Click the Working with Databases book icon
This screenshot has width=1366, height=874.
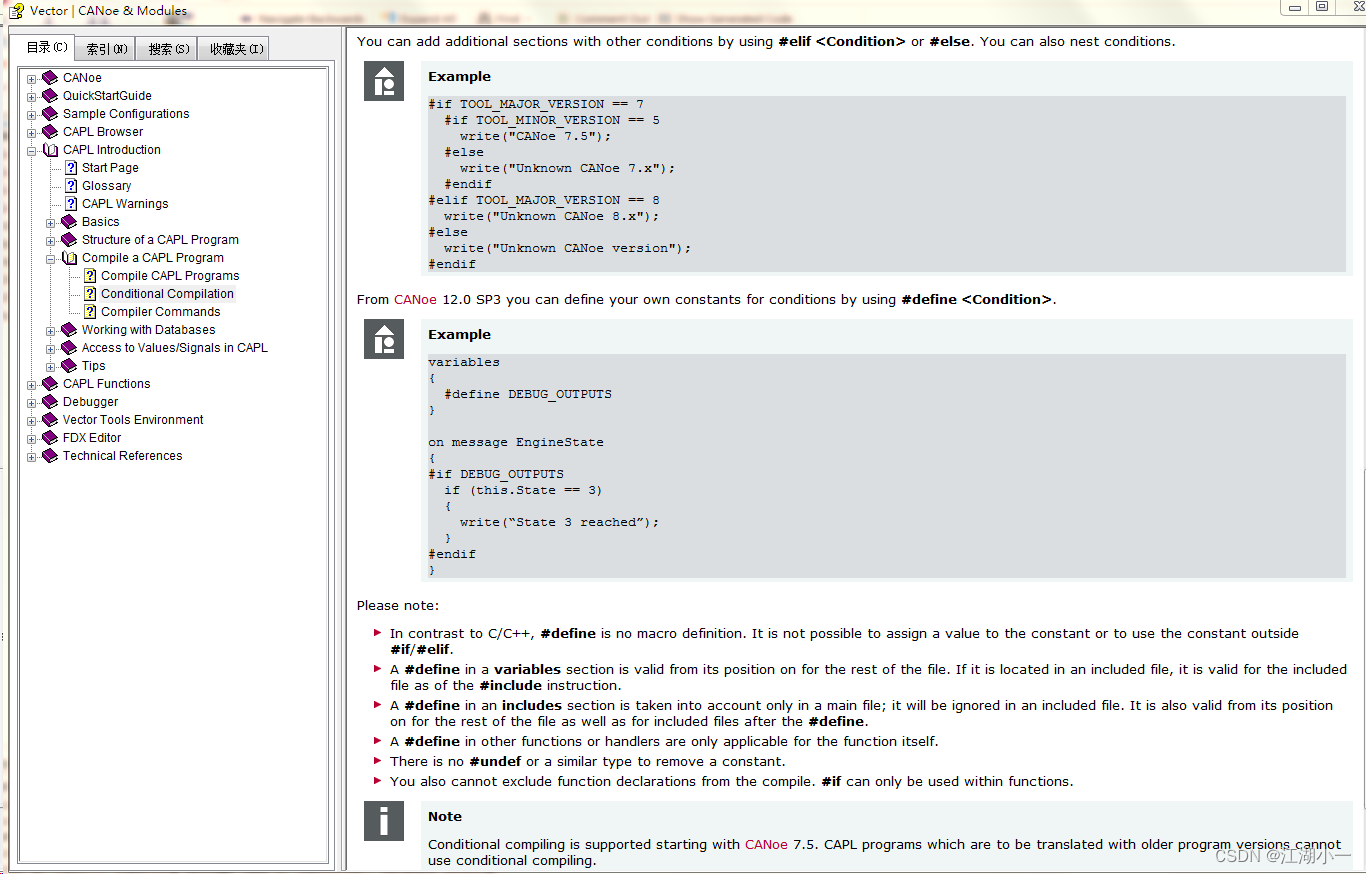69,330
